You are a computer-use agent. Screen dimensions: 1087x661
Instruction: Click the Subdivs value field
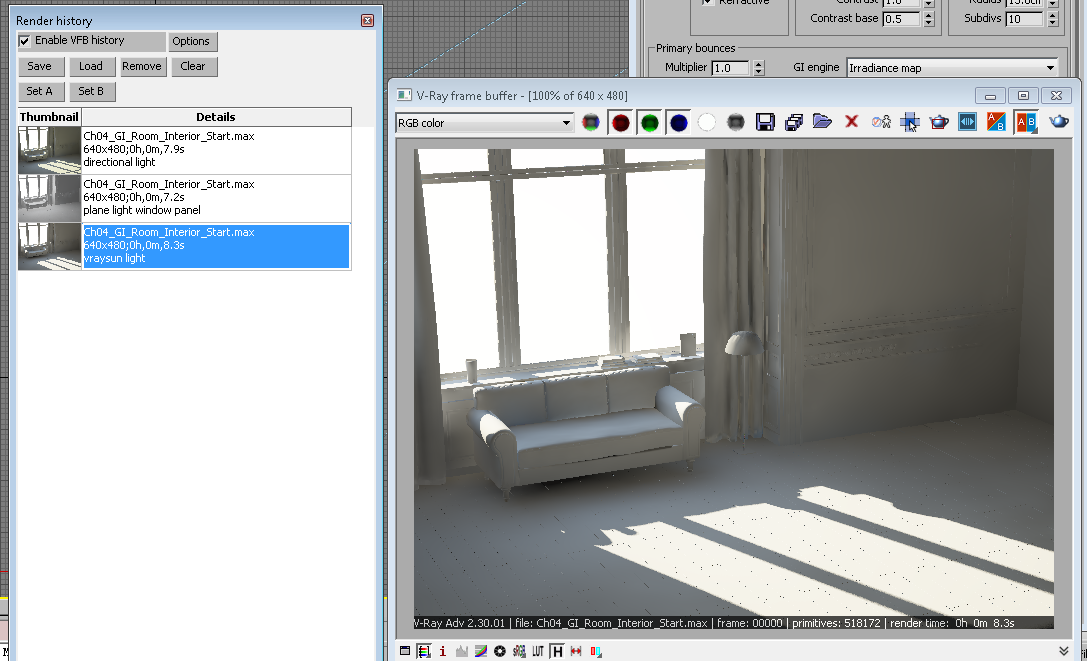tap(1025, 19)
